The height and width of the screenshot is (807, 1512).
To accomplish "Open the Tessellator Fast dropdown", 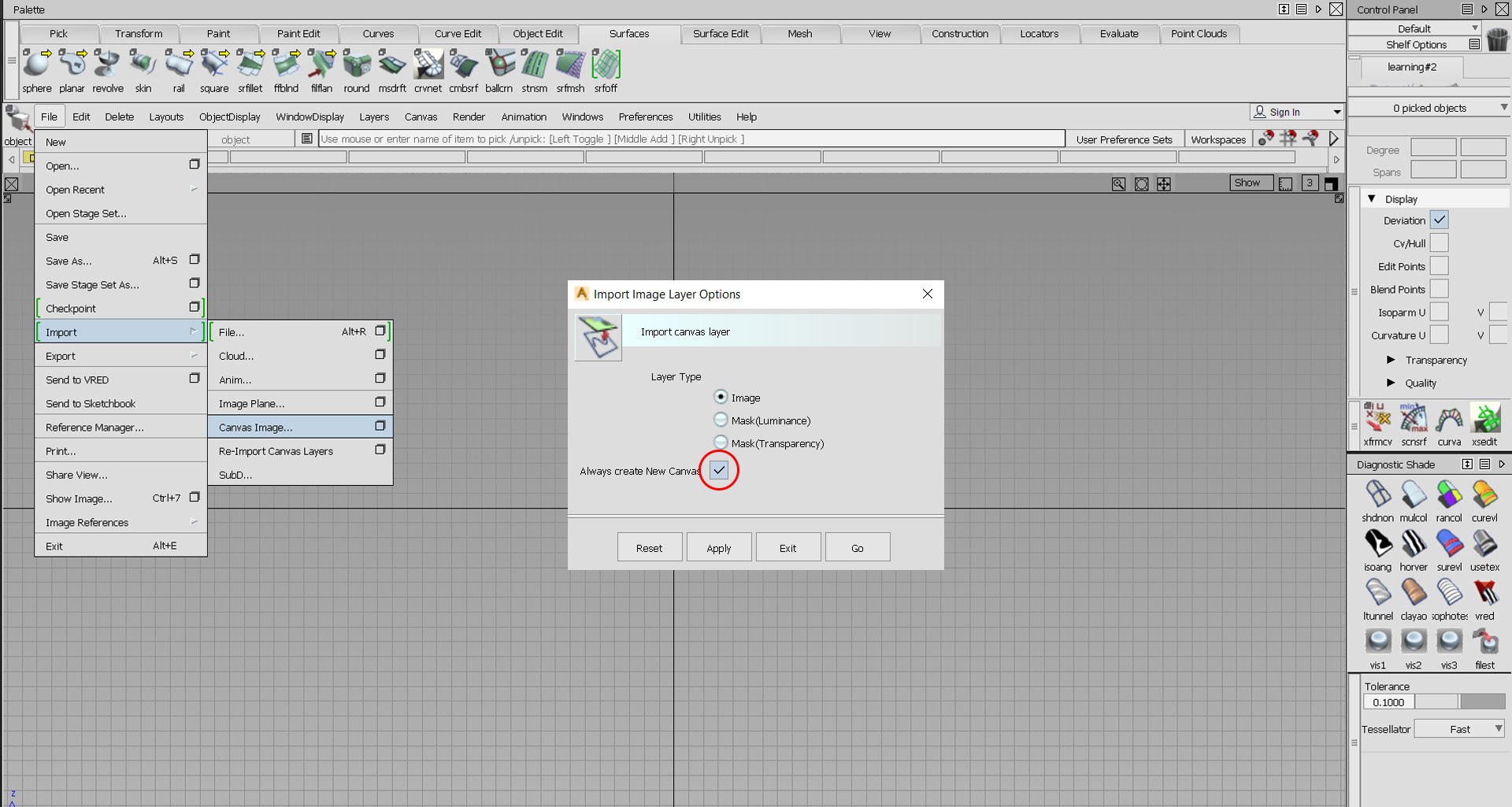I will click(1459, 729).
